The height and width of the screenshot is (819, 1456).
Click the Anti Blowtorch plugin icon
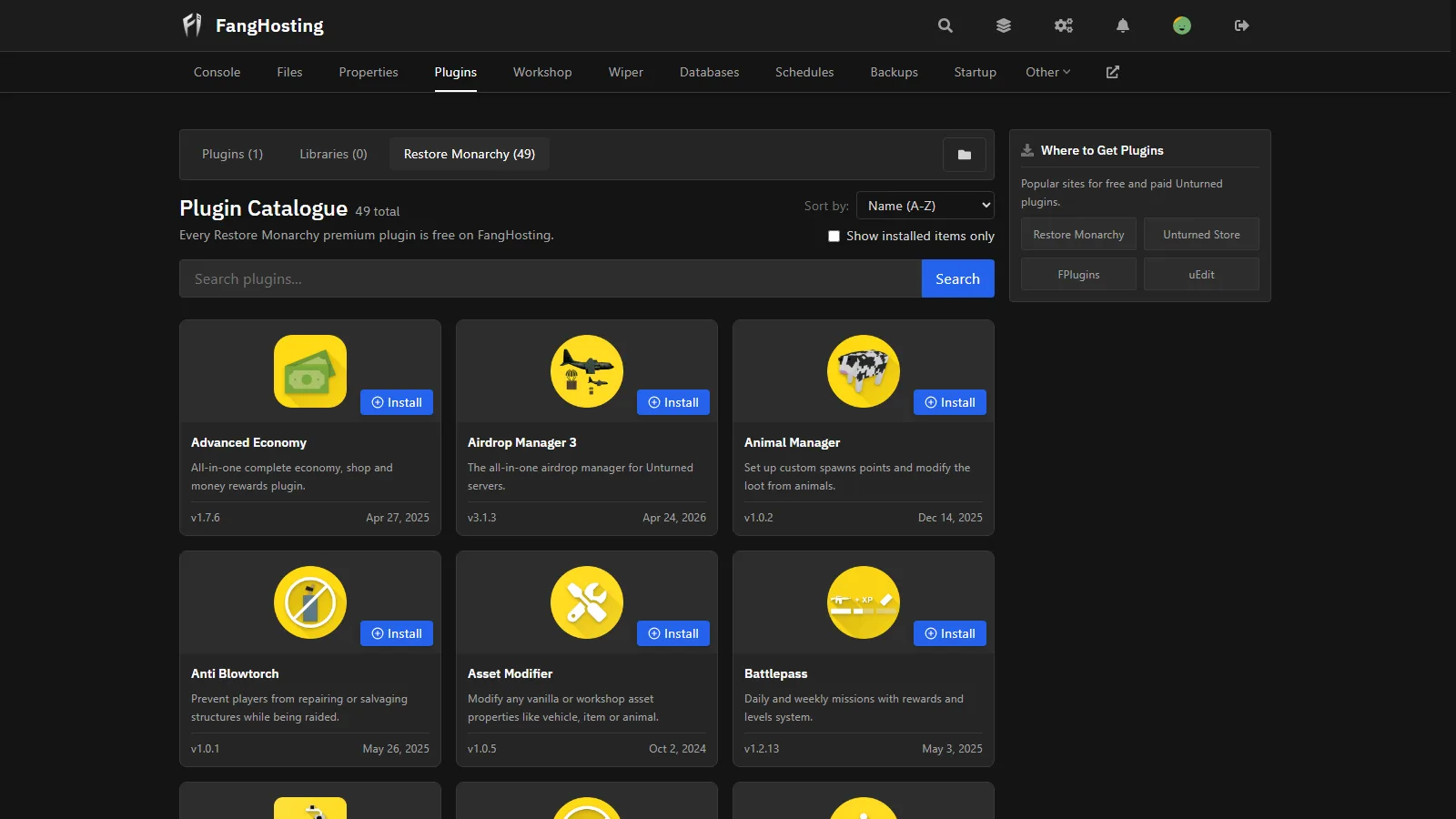click(x=310, y=602)
